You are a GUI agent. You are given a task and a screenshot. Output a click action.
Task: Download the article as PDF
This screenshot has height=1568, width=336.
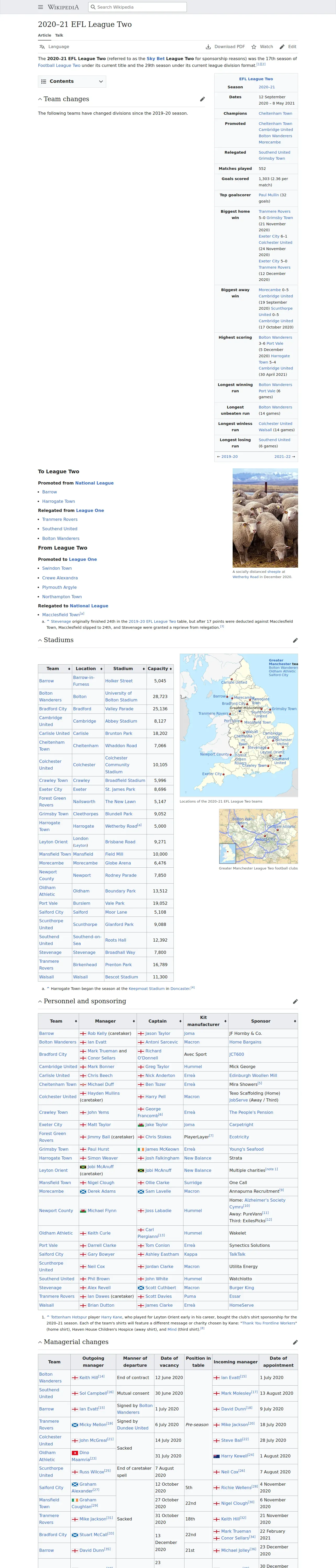click(x=225, y=47)
